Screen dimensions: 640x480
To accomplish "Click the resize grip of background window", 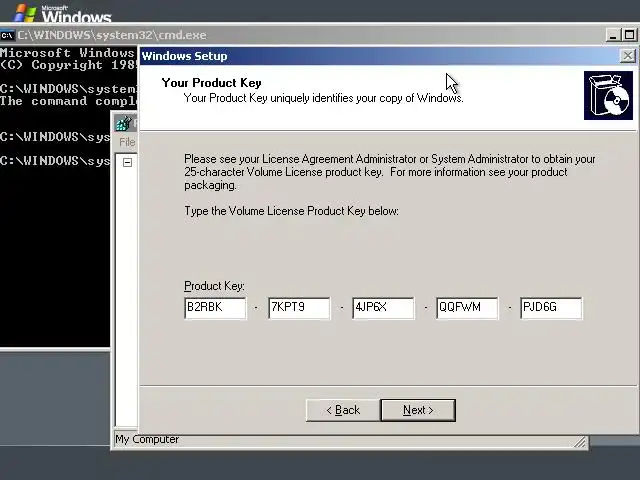I will [x=580, y=442].
